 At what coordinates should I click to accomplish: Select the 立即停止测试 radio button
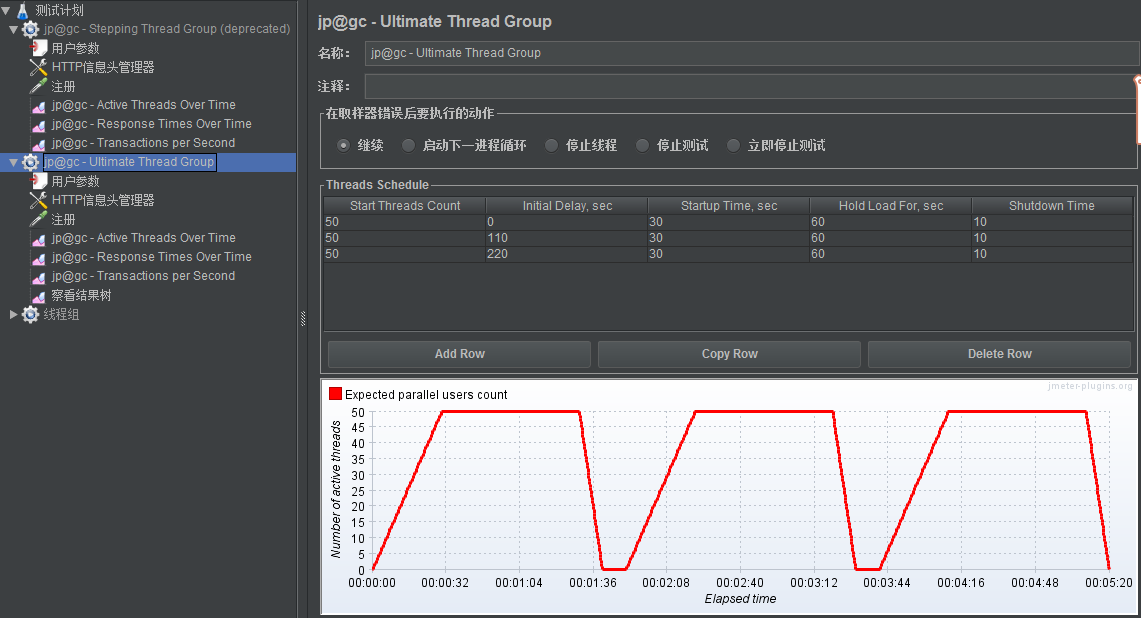734,145
